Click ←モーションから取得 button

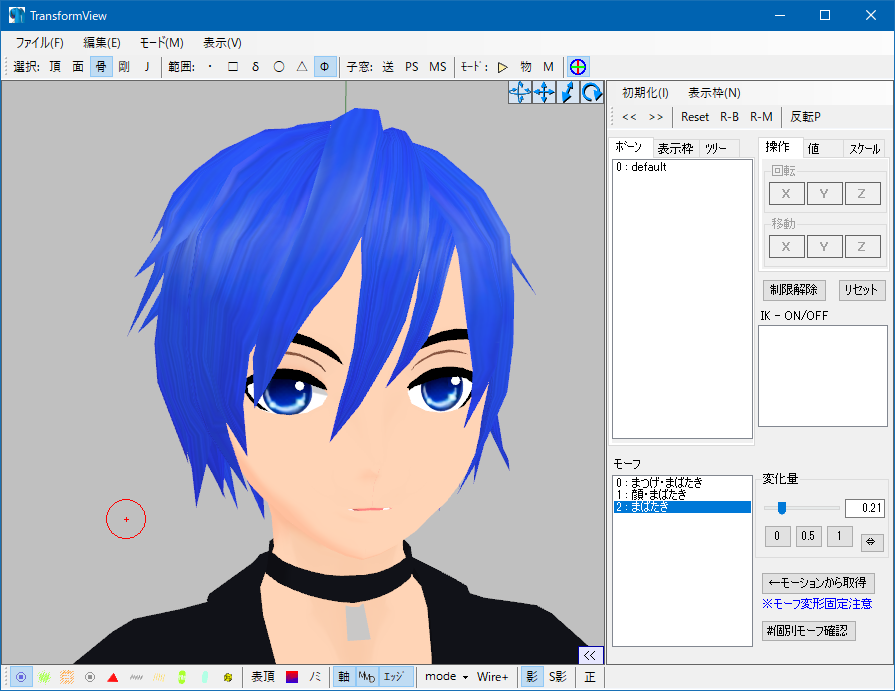(x=819, y=583)
